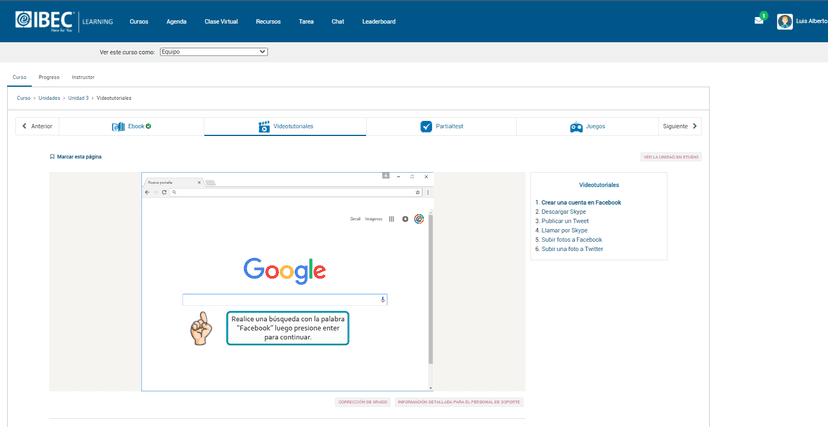Viewport: 828px width, 427px height.
Task: Click the bookmark flag icon
Action: [x=52, y=157]
